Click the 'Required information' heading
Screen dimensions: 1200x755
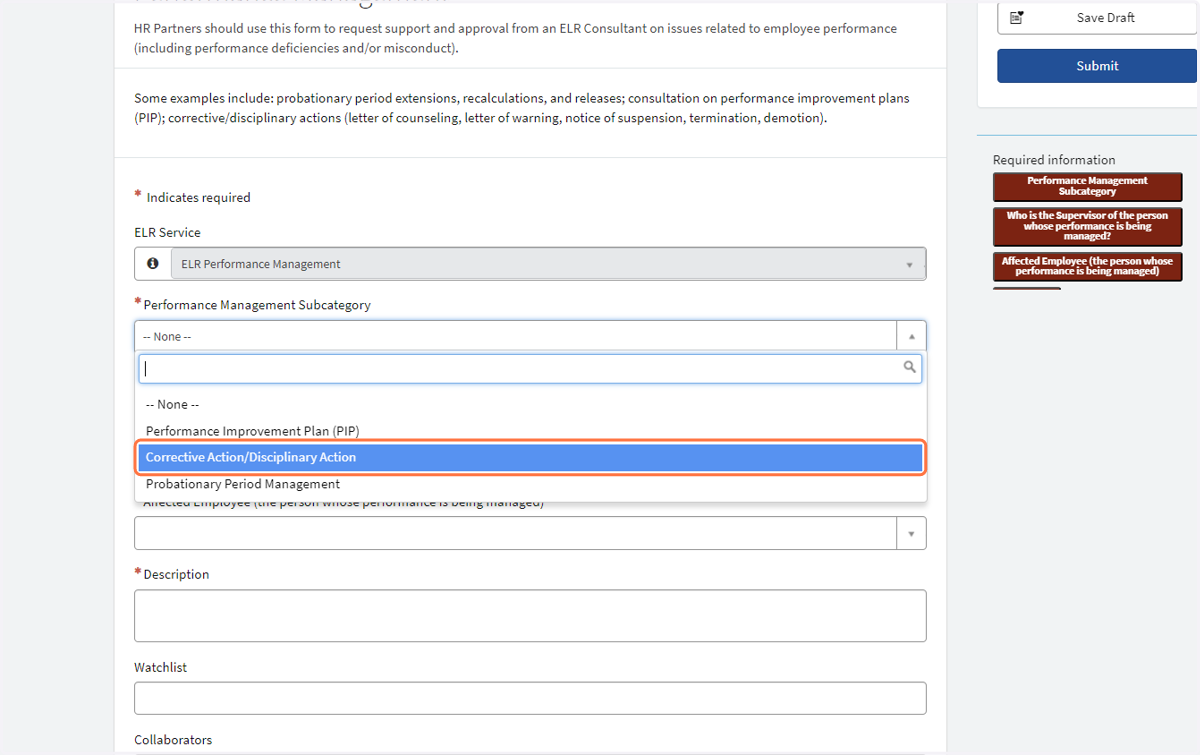pos(1054,160)
